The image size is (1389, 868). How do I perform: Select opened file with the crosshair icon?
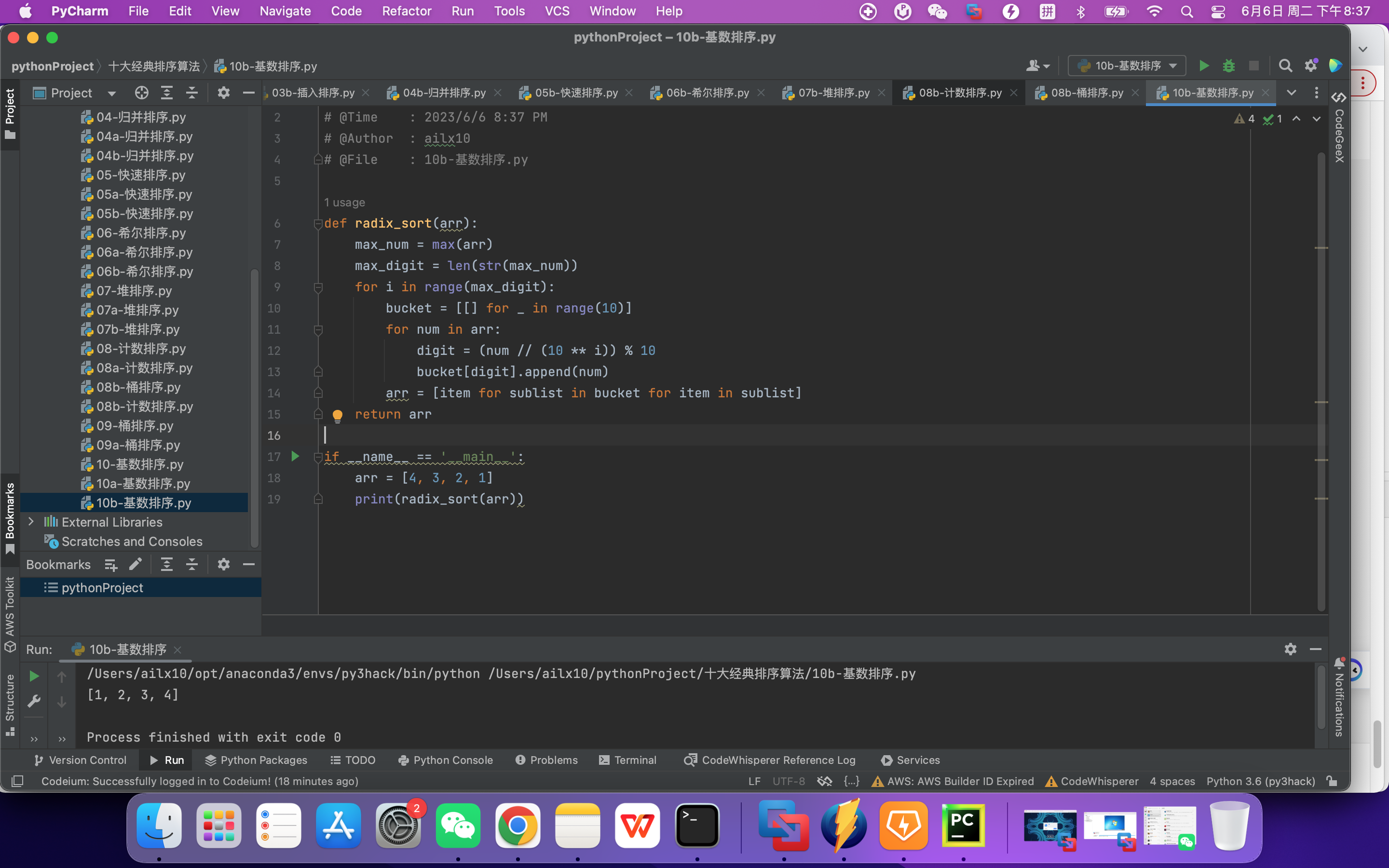(141, 93)
